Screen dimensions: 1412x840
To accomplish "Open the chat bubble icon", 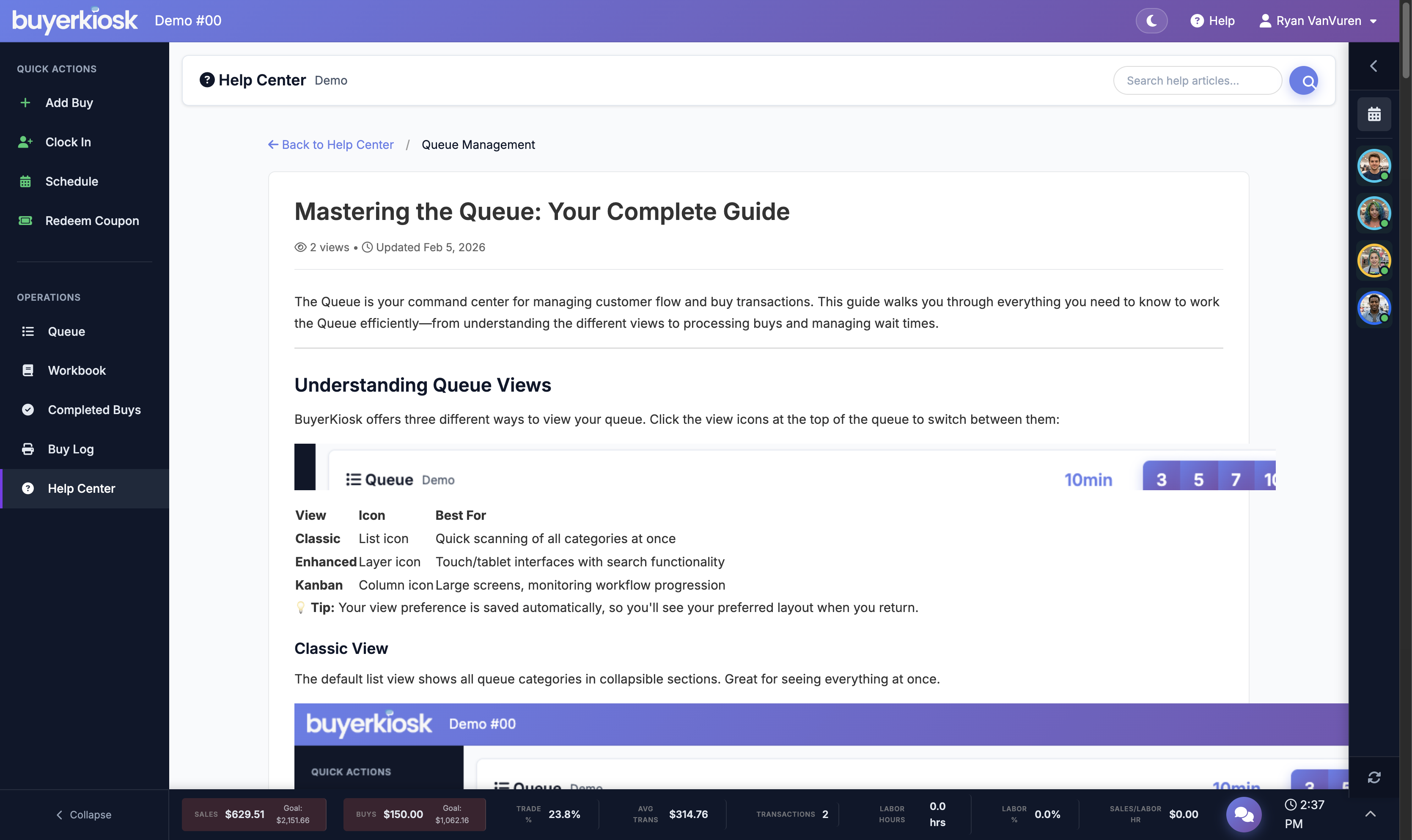I will (x=1243, y=814).
